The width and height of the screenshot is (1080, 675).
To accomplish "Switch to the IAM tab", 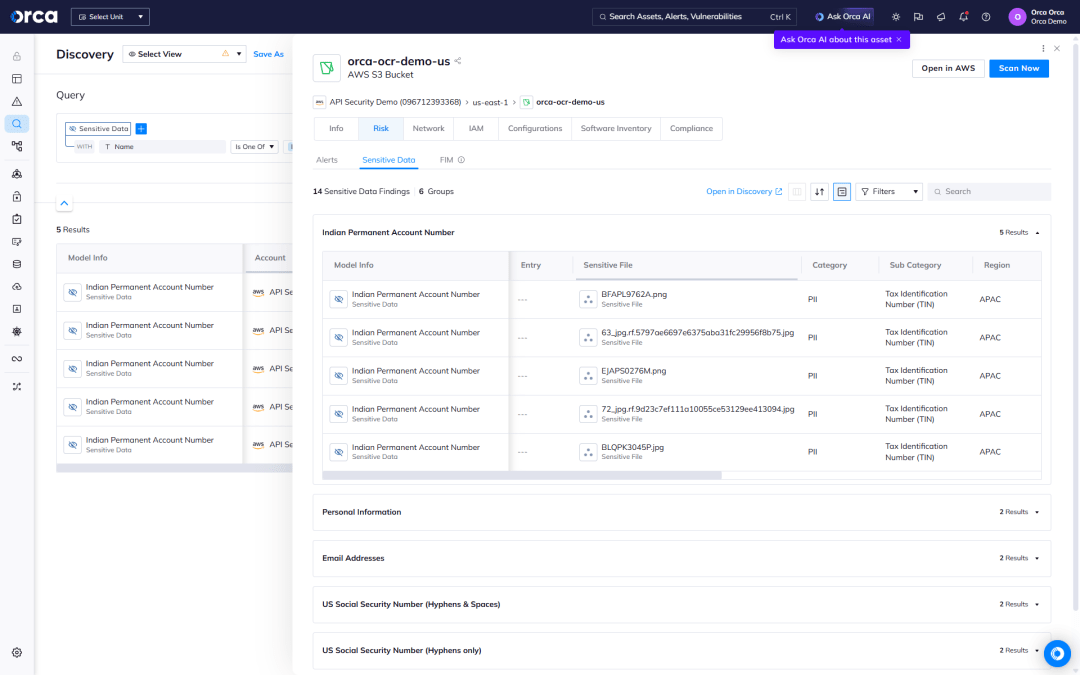I will (x=476, y=129).
